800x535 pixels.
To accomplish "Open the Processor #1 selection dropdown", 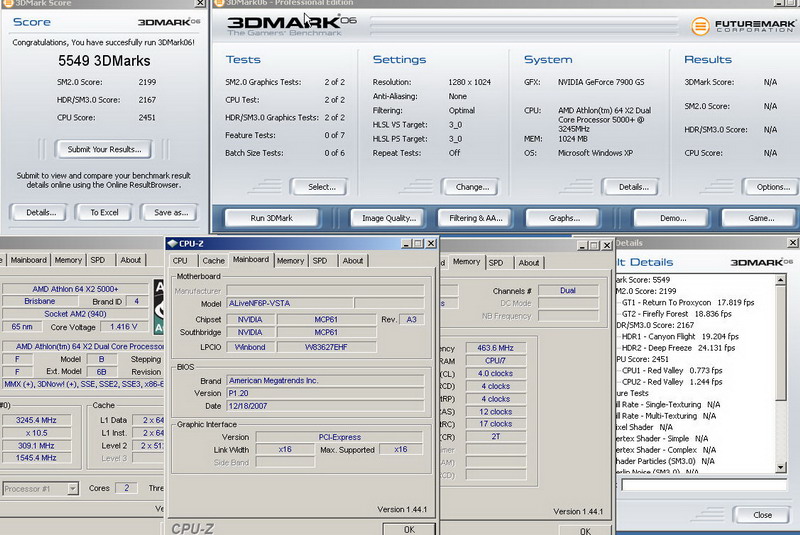I will (x=73, y=489).
